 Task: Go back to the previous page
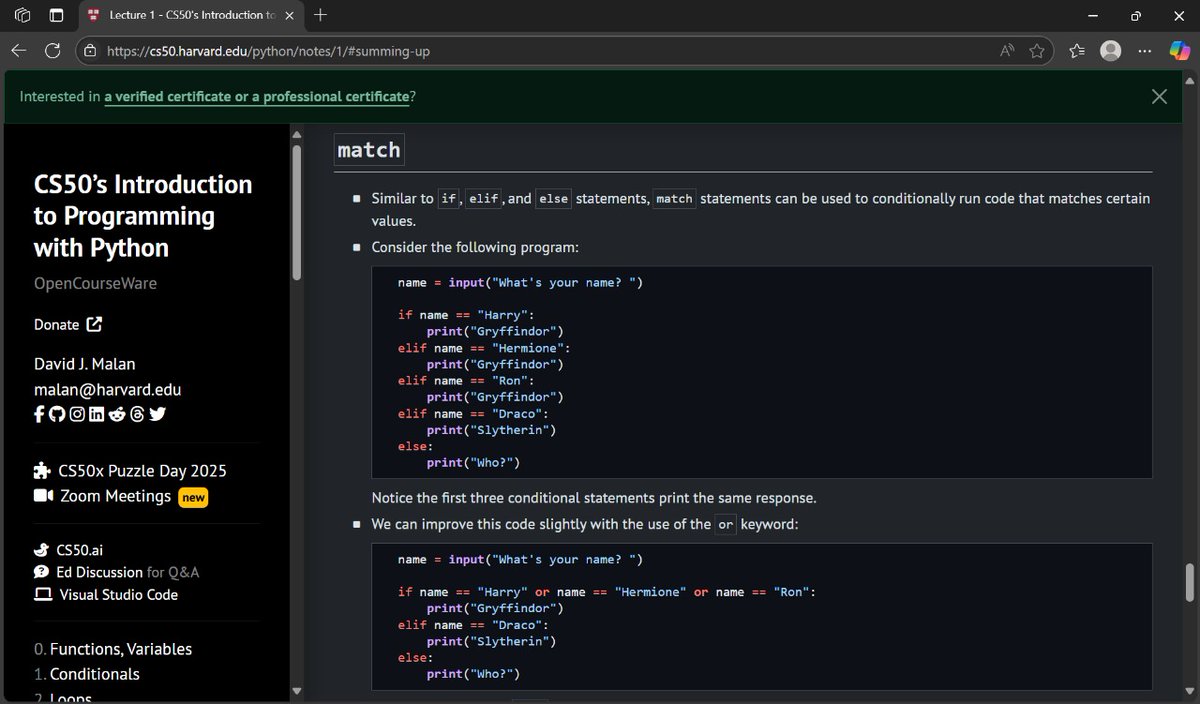coord(19,51)
